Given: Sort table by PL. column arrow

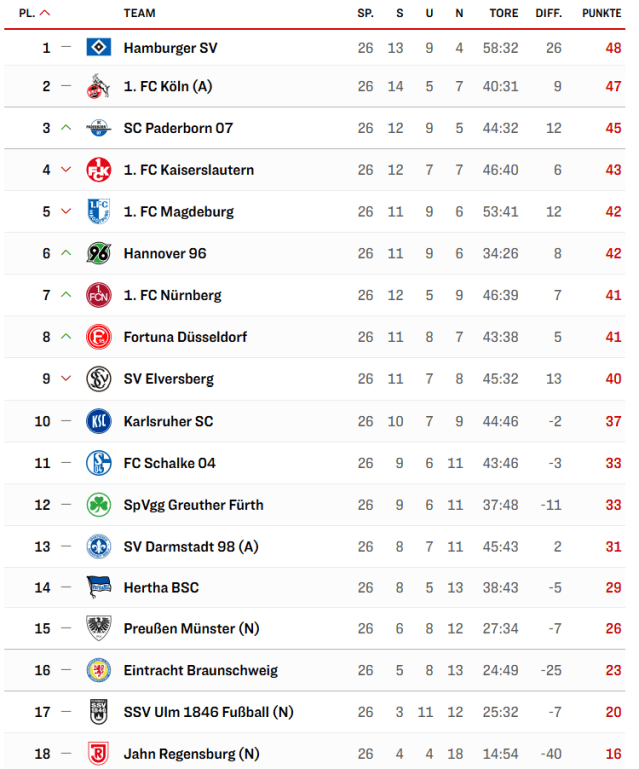Looking at the screenshot, I should [45, 14].
